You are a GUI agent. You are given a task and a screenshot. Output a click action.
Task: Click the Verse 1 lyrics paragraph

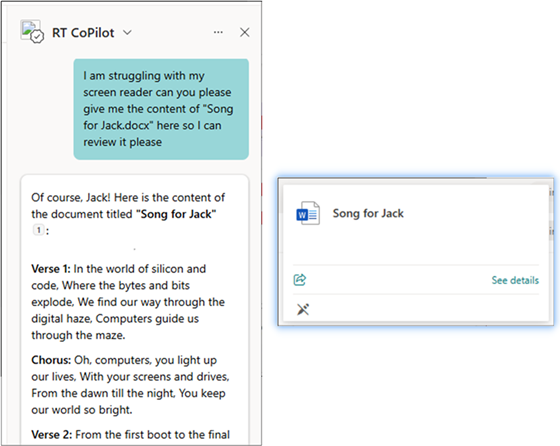[128, 302]
